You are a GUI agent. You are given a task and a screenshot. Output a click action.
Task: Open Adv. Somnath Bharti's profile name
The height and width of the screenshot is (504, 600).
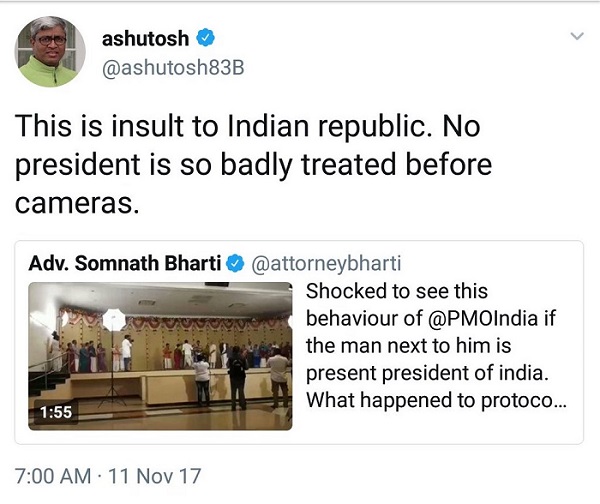(124, 263)
